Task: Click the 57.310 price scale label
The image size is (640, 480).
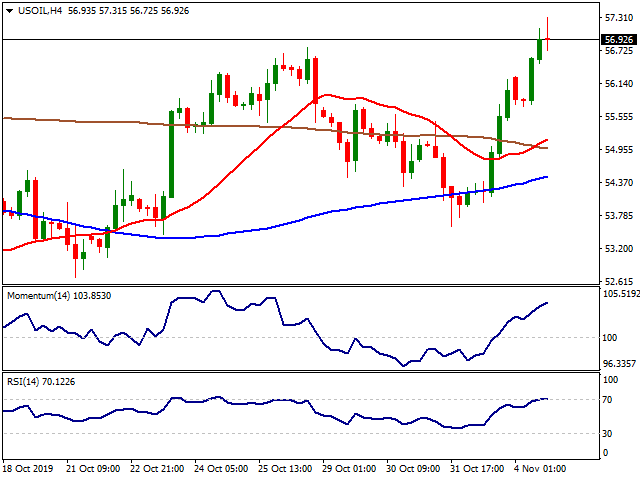Action: pyautogui.click(x=619, y=18)
